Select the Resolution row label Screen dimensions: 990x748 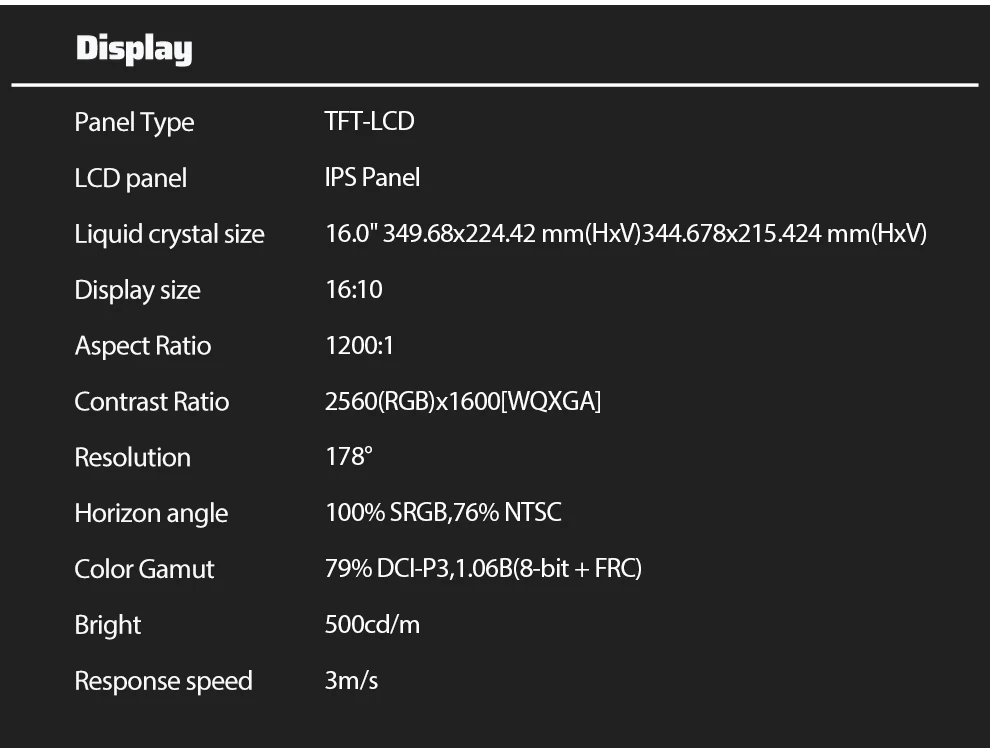tap(132, 458)
